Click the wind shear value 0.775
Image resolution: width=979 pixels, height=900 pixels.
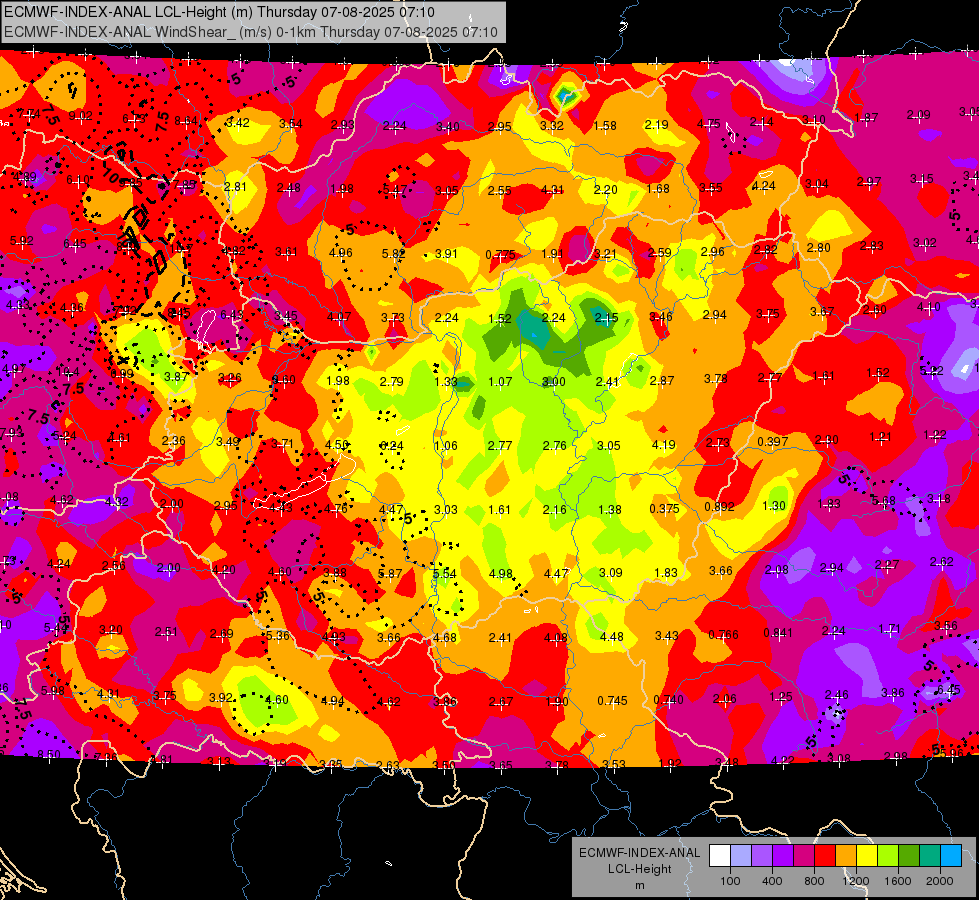[x=500, y=254]
